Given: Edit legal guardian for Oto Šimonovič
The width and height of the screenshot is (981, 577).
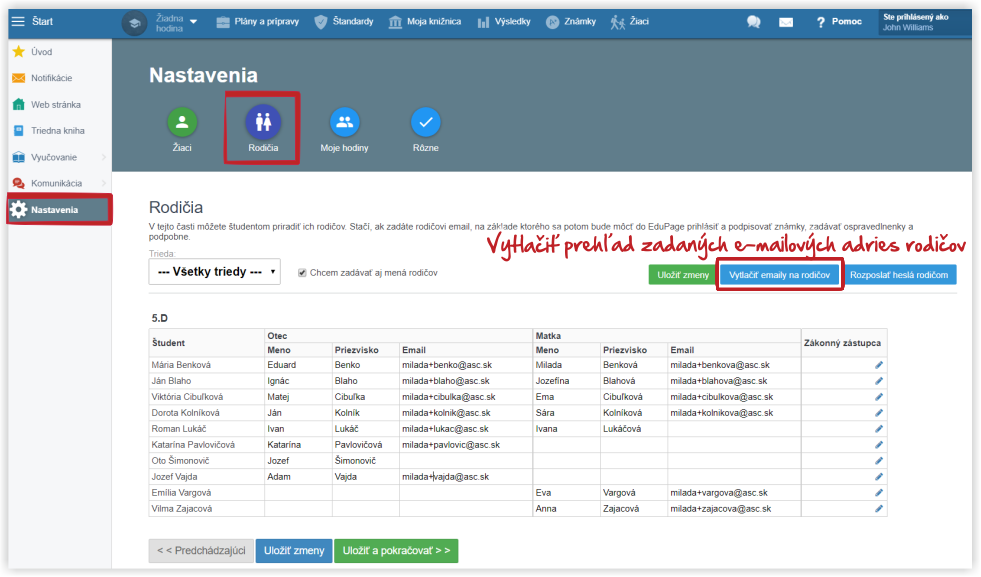Looking at the screenshot, I should click(878, 461).
